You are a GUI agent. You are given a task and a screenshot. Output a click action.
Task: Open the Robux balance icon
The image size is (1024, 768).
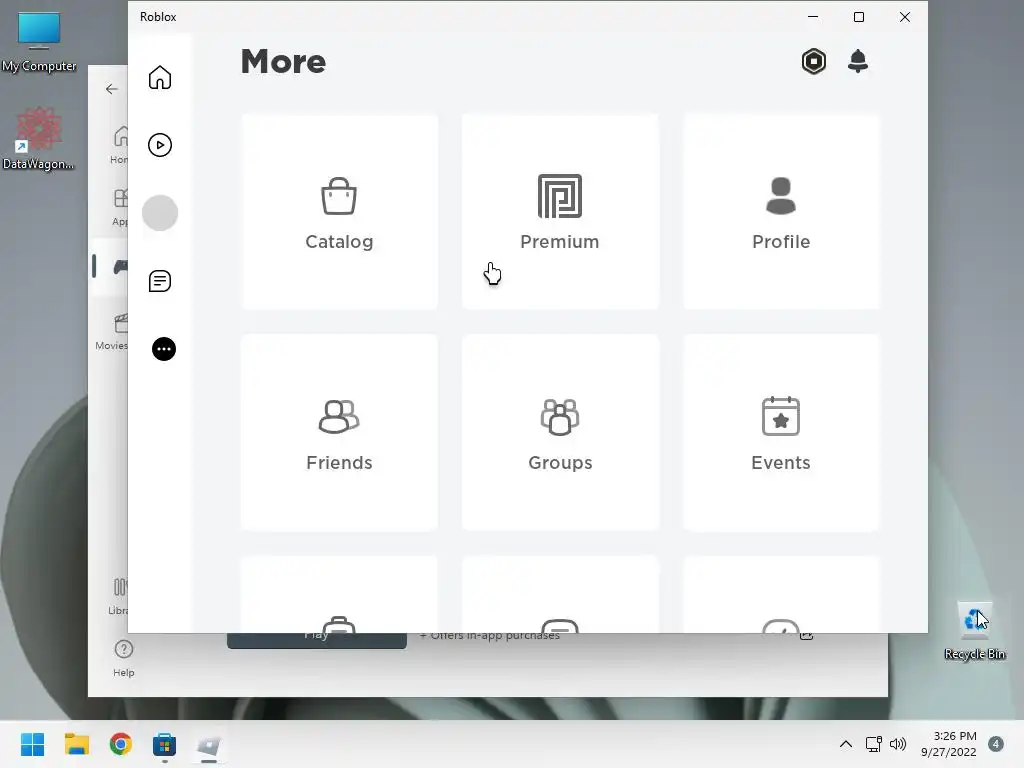coord(813,61)
